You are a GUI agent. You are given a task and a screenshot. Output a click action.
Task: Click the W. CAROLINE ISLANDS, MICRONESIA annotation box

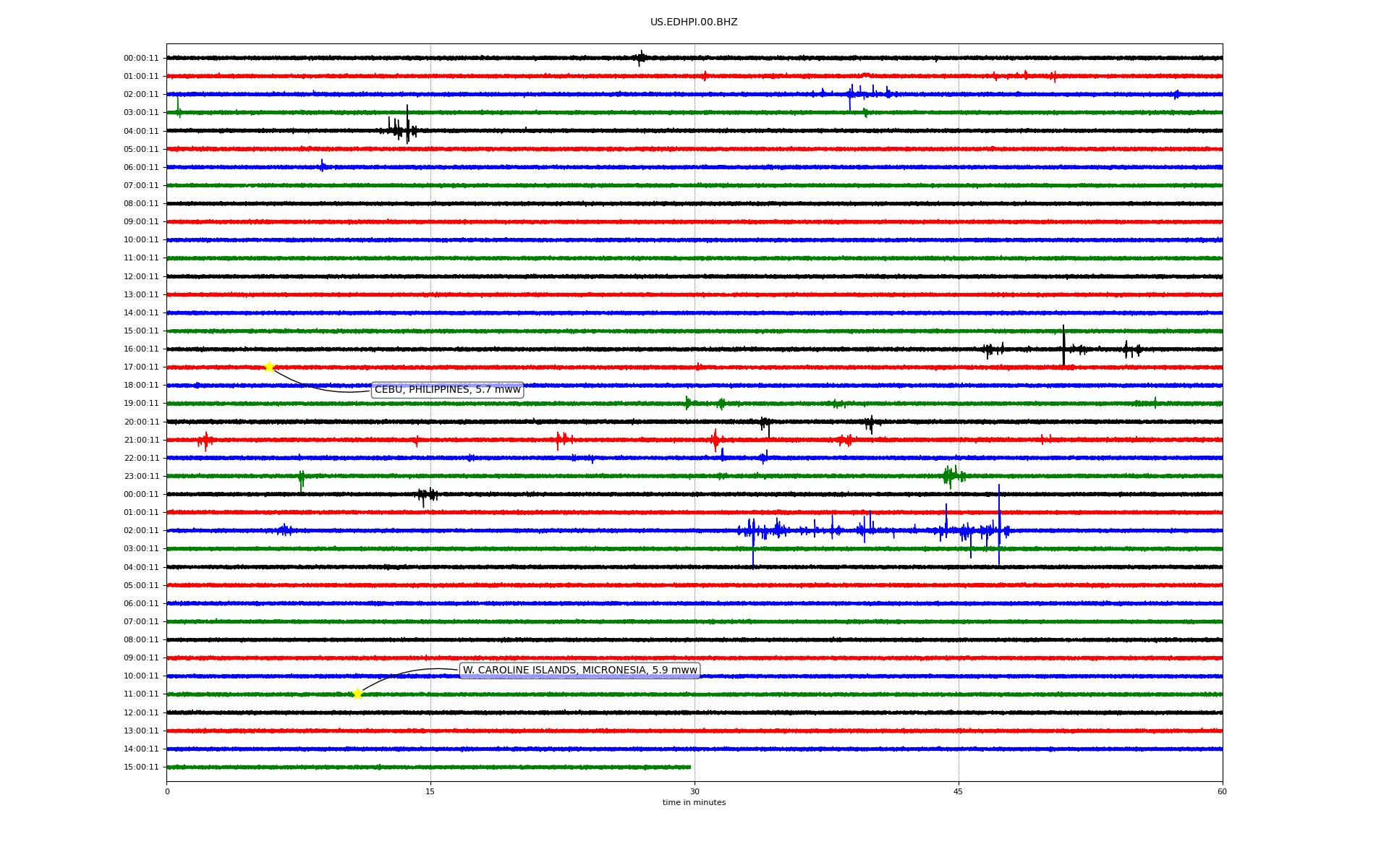(x=579, y=671)
